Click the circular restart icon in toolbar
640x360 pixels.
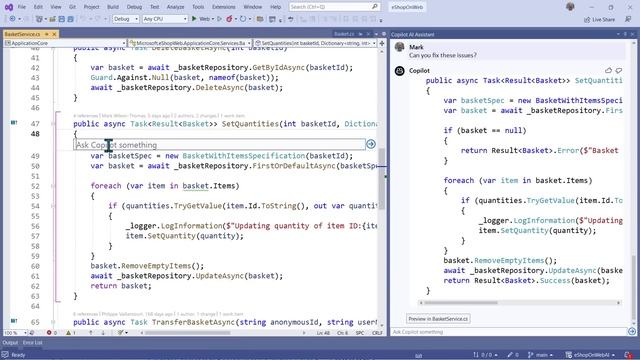(x=243, y=19)
